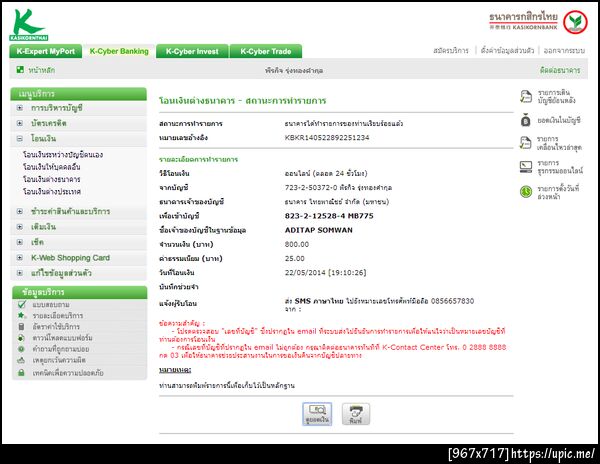This screenshot has height=464, width=600.
Task: Click the fee value 25.00
Action: click(x=295, y=259)
